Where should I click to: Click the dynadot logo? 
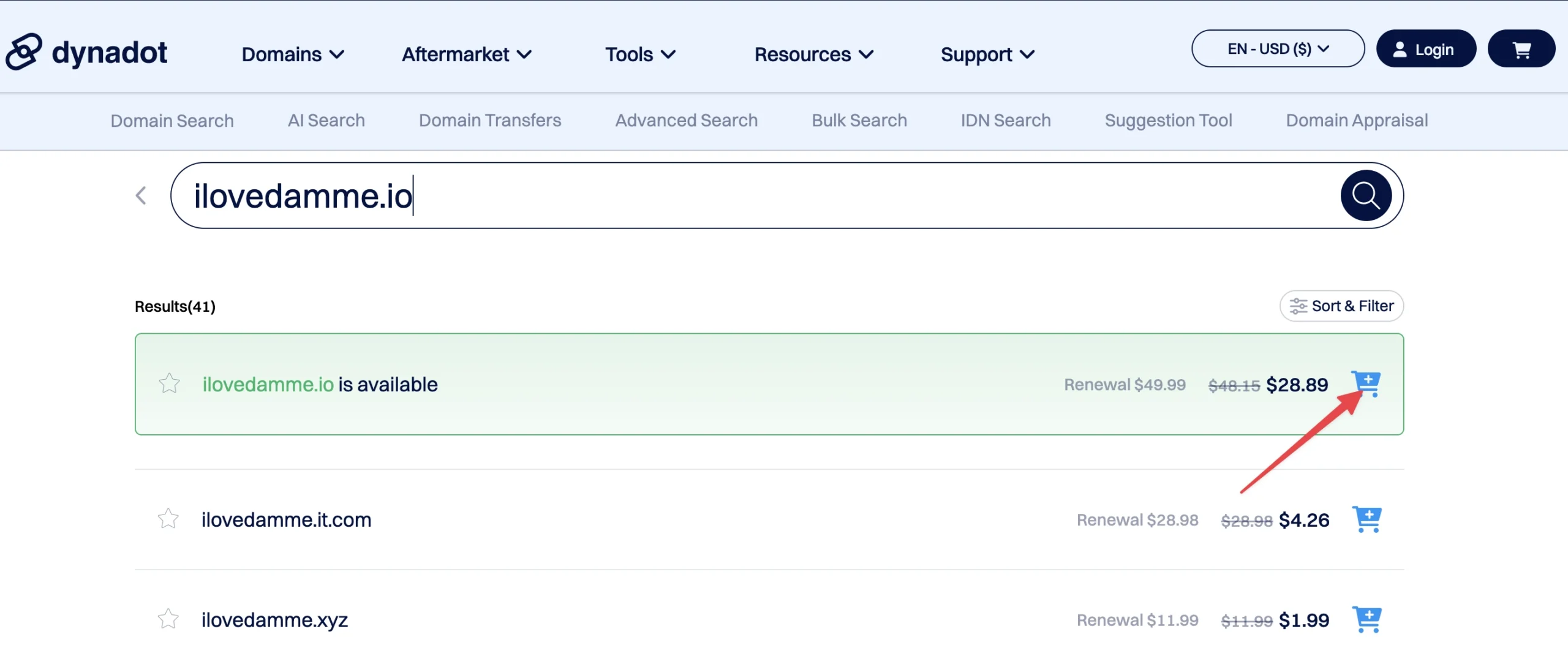pyautogui.click(x=86, y=52)
